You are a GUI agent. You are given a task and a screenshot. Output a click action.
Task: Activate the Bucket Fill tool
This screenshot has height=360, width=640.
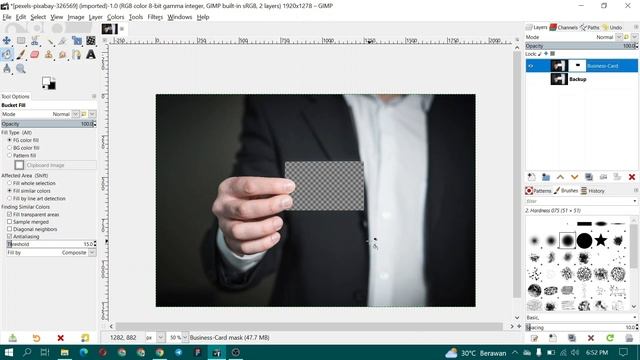[x=7, y=54]
